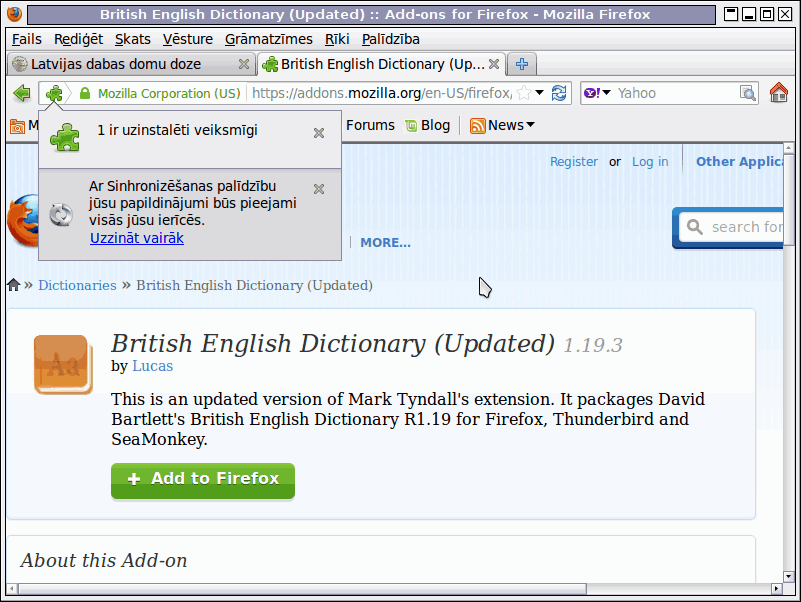Dismiss the install success notification

pyautogui.click(x=319, y=133)
